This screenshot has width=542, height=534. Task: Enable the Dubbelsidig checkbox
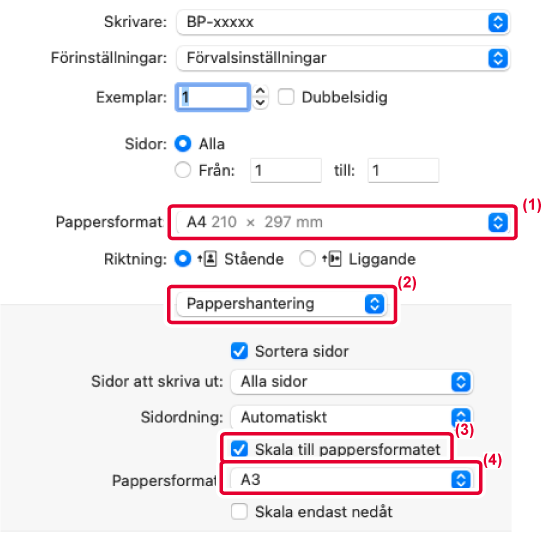[x=286, y=97]
